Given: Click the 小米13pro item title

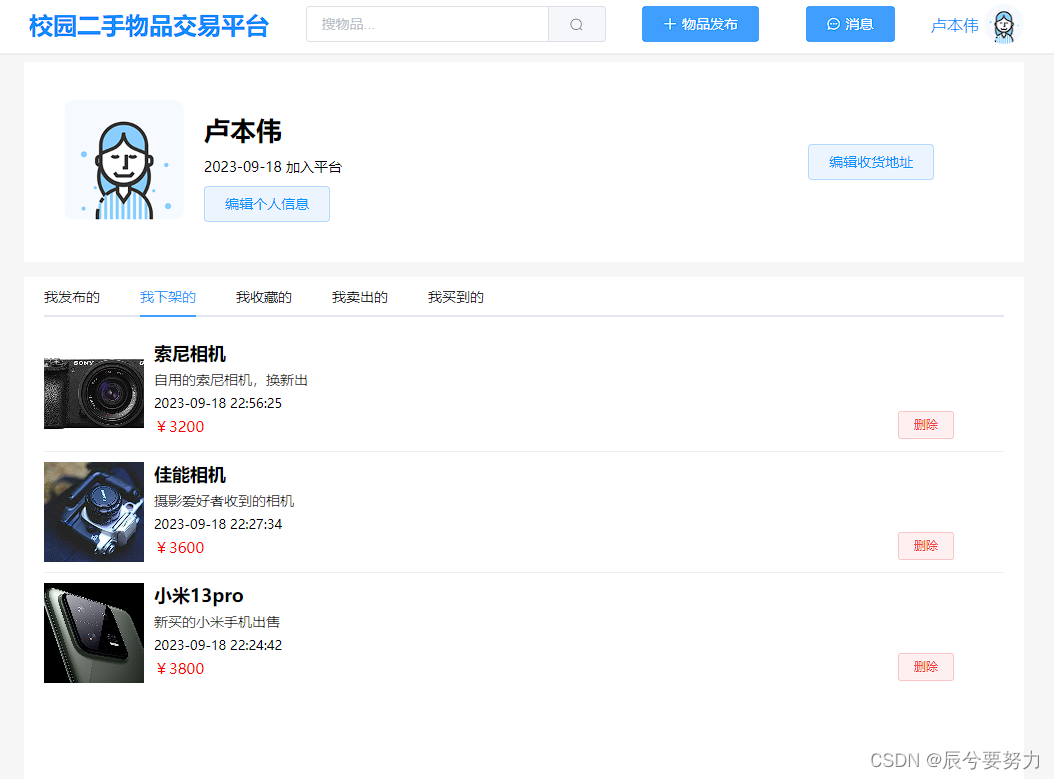Looking at the screenshot, I should point(198,596).
